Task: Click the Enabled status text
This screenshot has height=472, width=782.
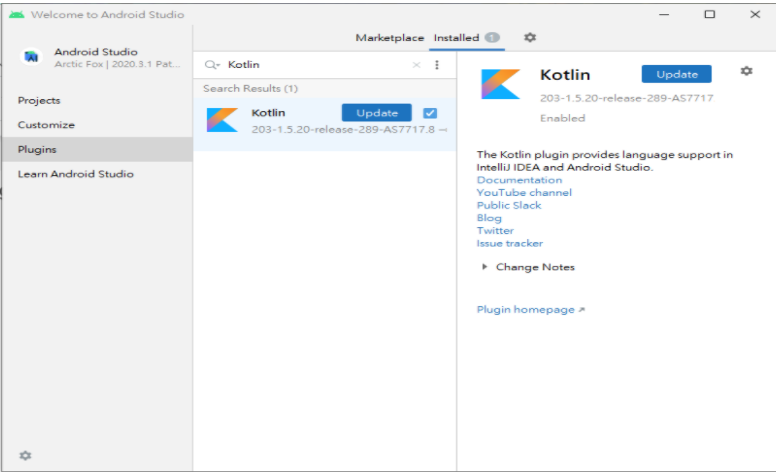Action: click(563, 118)
